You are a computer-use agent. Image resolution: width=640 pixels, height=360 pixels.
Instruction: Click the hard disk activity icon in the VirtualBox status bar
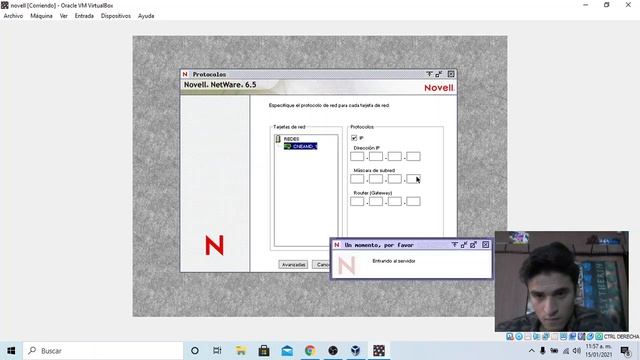[x=510, y=337]
